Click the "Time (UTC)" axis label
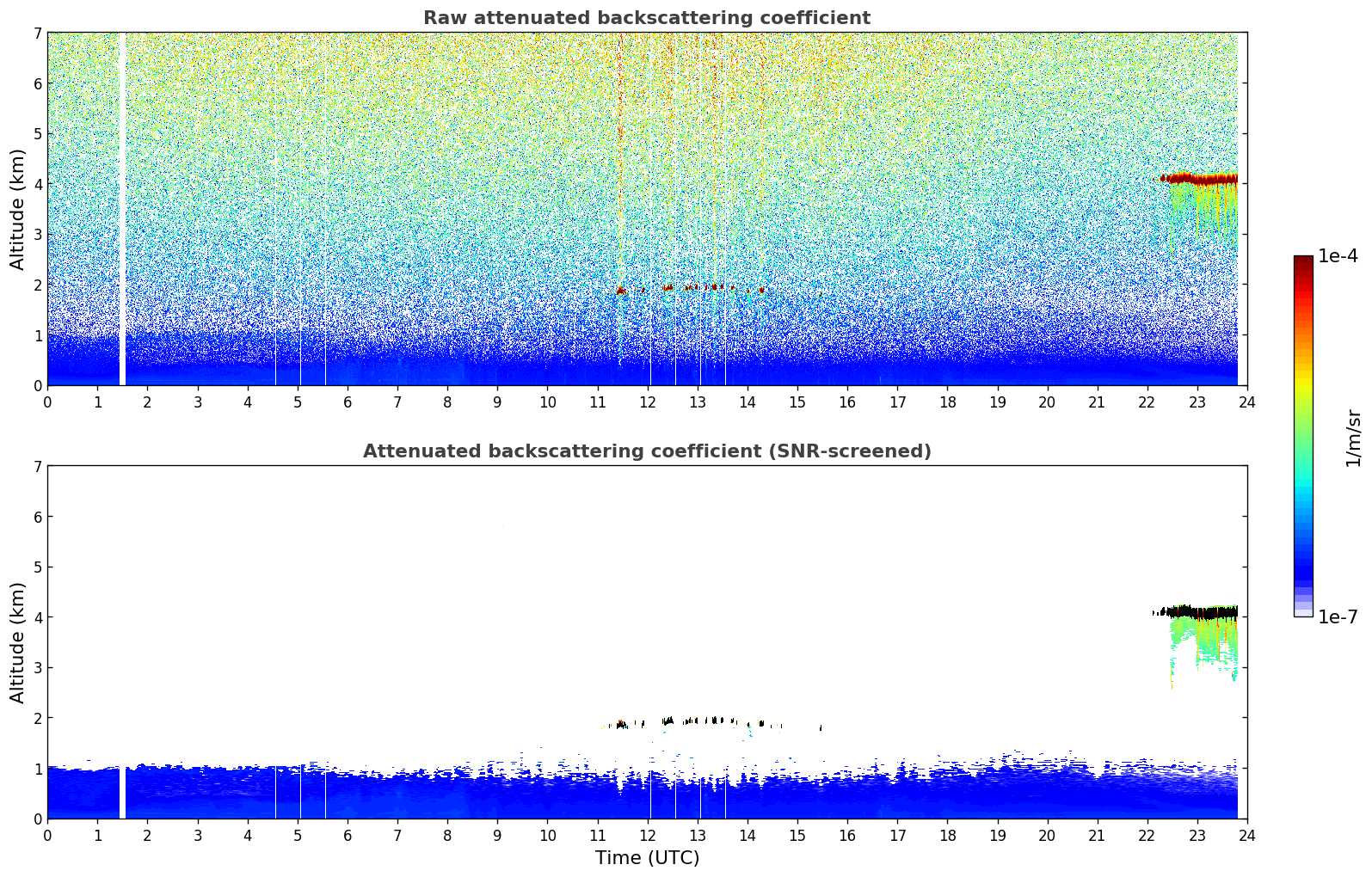 point(647,858)
